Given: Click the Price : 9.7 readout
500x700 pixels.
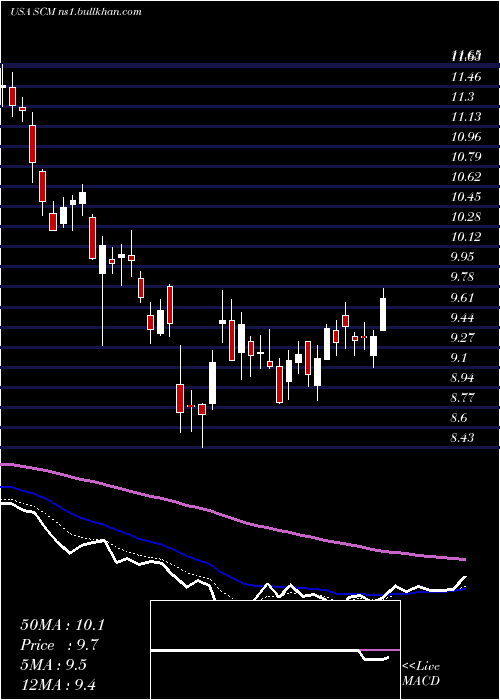Looking at the screenshot, I should [x=59, y=645].
